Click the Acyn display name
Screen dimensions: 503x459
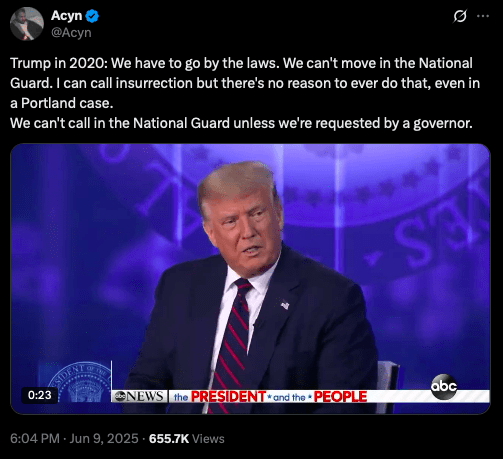click(x=67, y=16)
